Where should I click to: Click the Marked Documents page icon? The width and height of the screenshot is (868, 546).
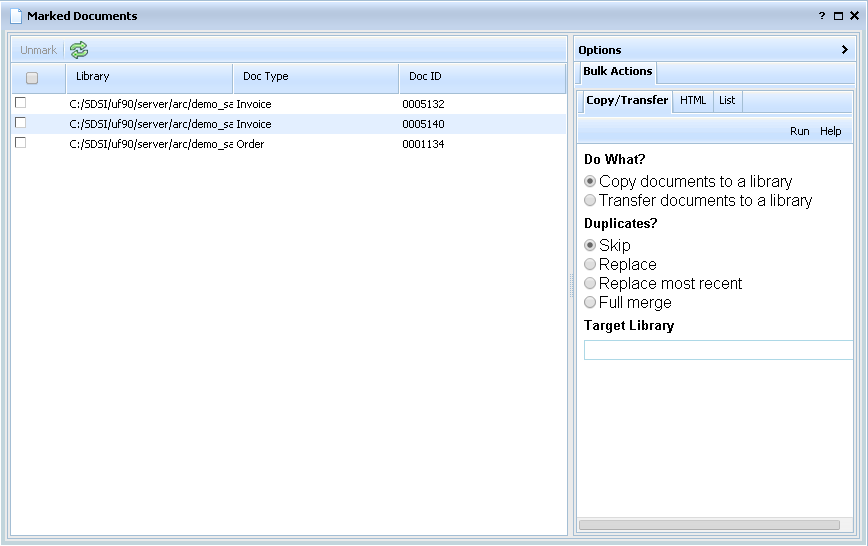pyautogui.click(x=16, y=16)
